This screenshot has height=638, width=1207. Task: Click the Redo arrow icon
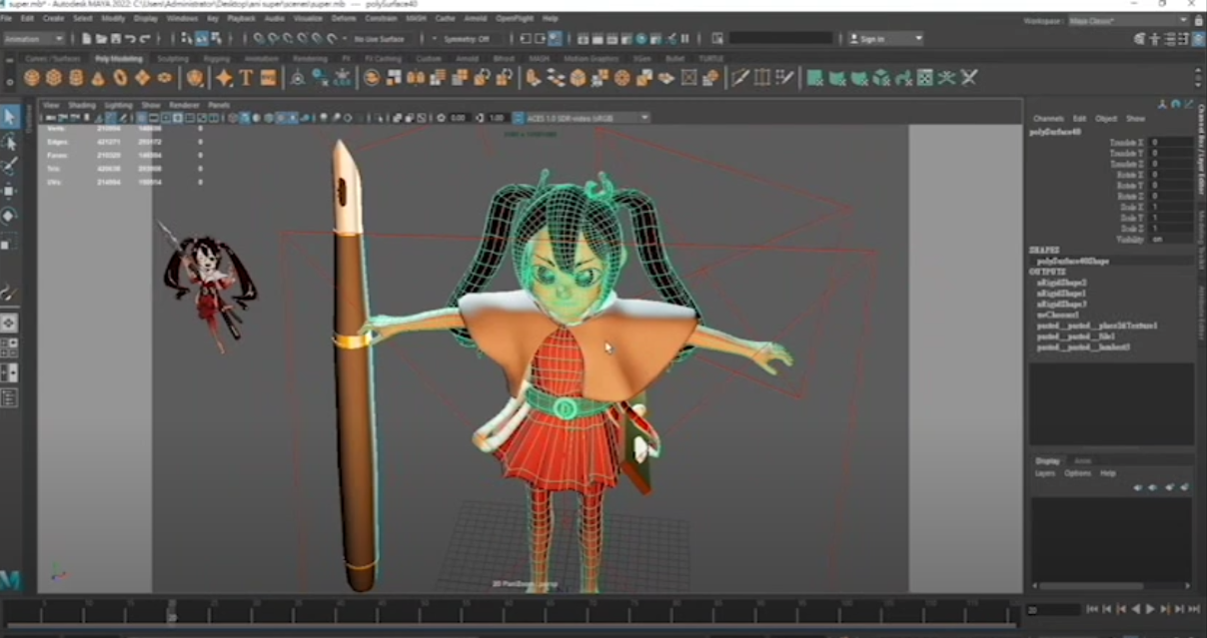pyautogui.click(x=145, y=39)
